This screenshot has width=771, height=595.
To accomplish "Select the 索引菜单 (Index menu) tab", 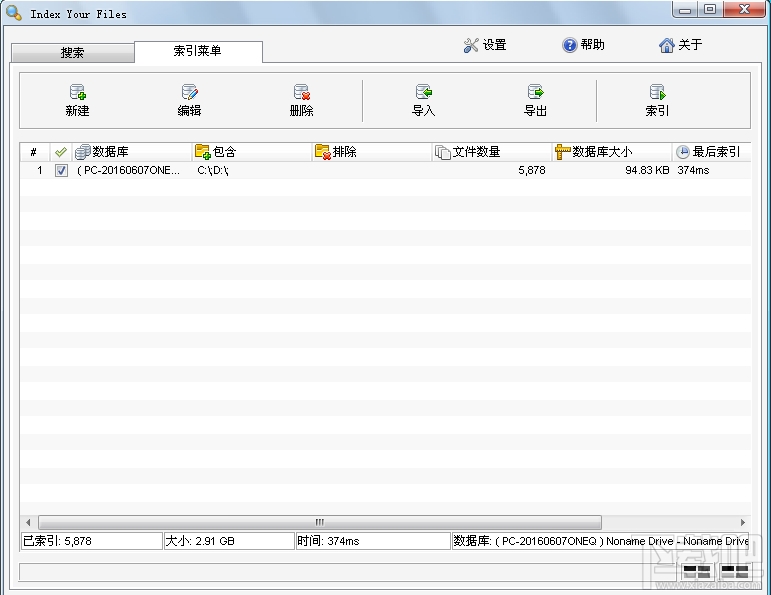I will [x=198, y=51].
